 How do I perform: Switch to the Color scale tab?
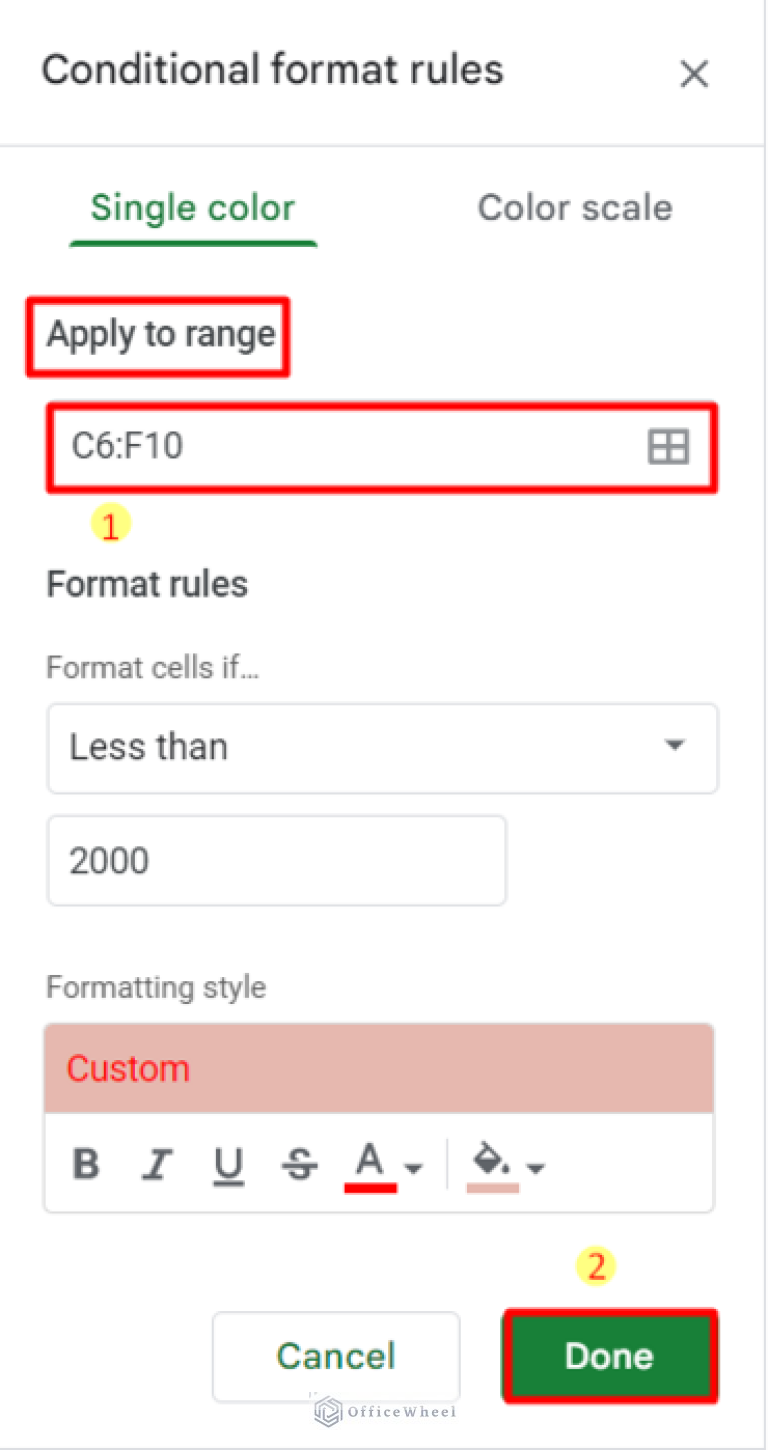tap(575, 207)
